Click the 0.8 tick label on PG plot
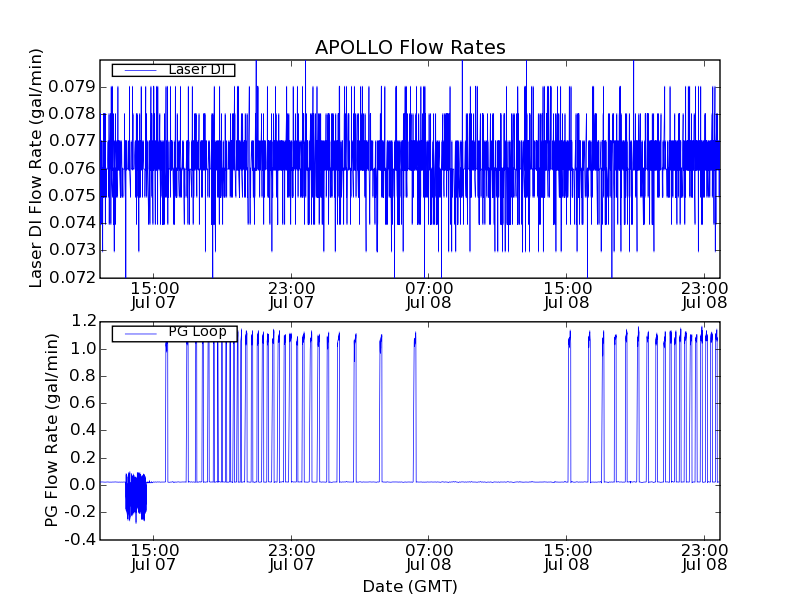The width and height of the screenshot is (800, 600). click(x=84, y=376)
